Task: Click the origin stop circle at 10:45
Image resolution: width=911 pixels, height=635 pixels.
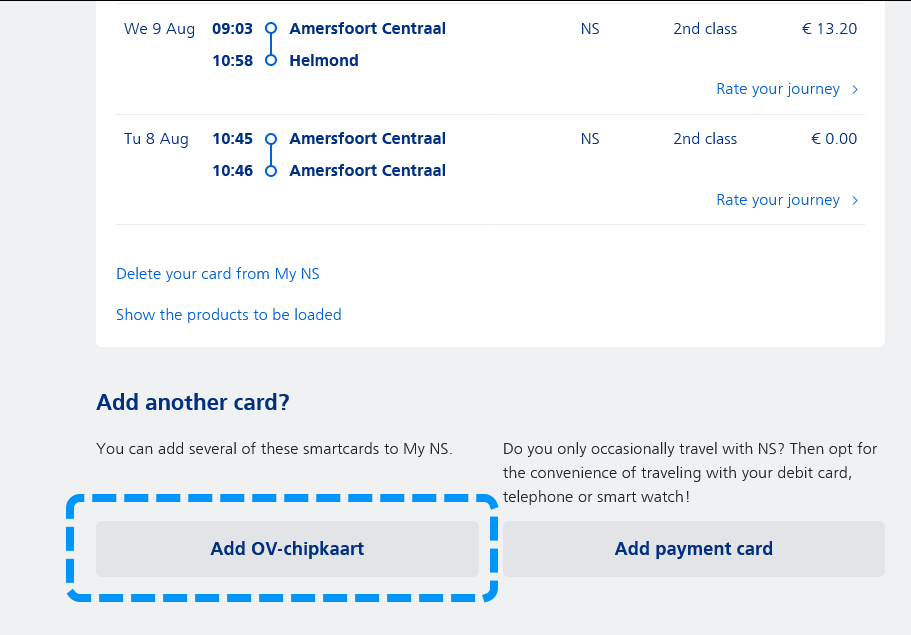Action: pos(270,139)
